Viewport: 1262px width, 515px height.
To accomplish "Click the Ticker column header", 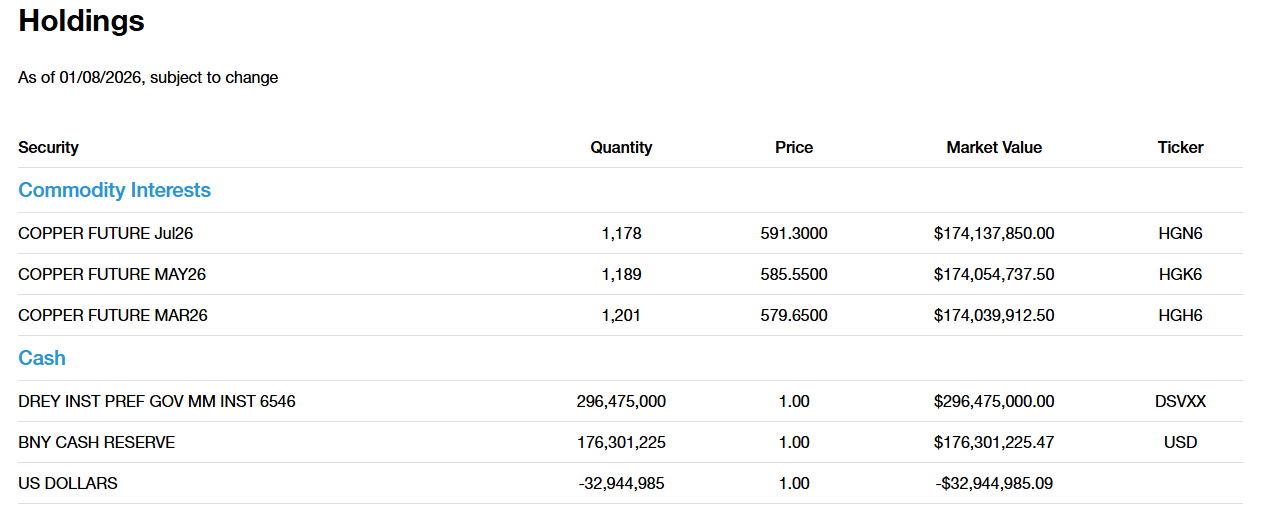I will pos(1180,147).
